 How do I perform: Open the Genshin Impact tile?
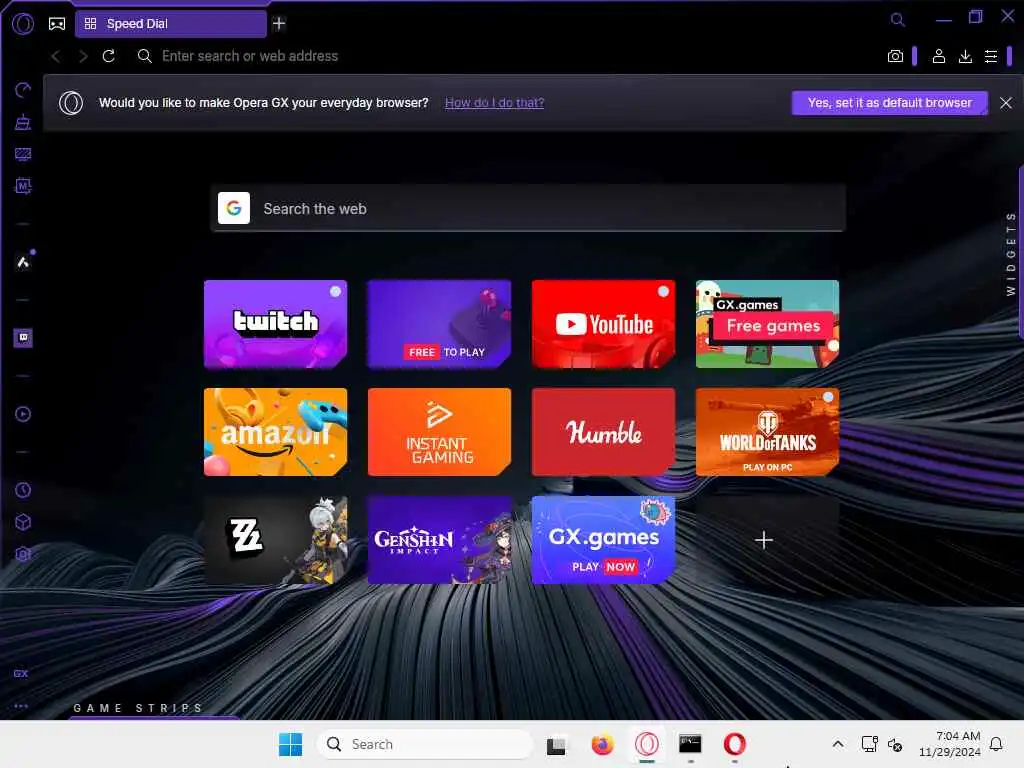pos(440,539)
